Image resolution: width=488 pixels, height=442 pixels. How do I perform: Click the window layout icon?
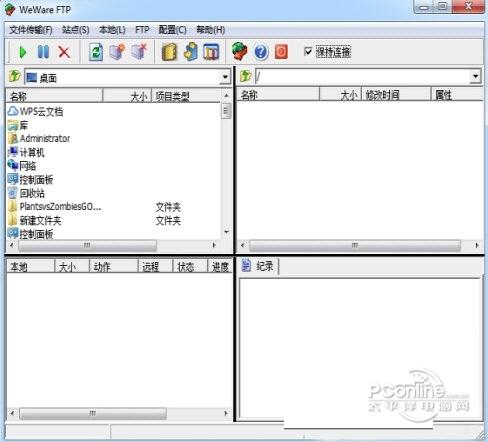tap(211, 52)
